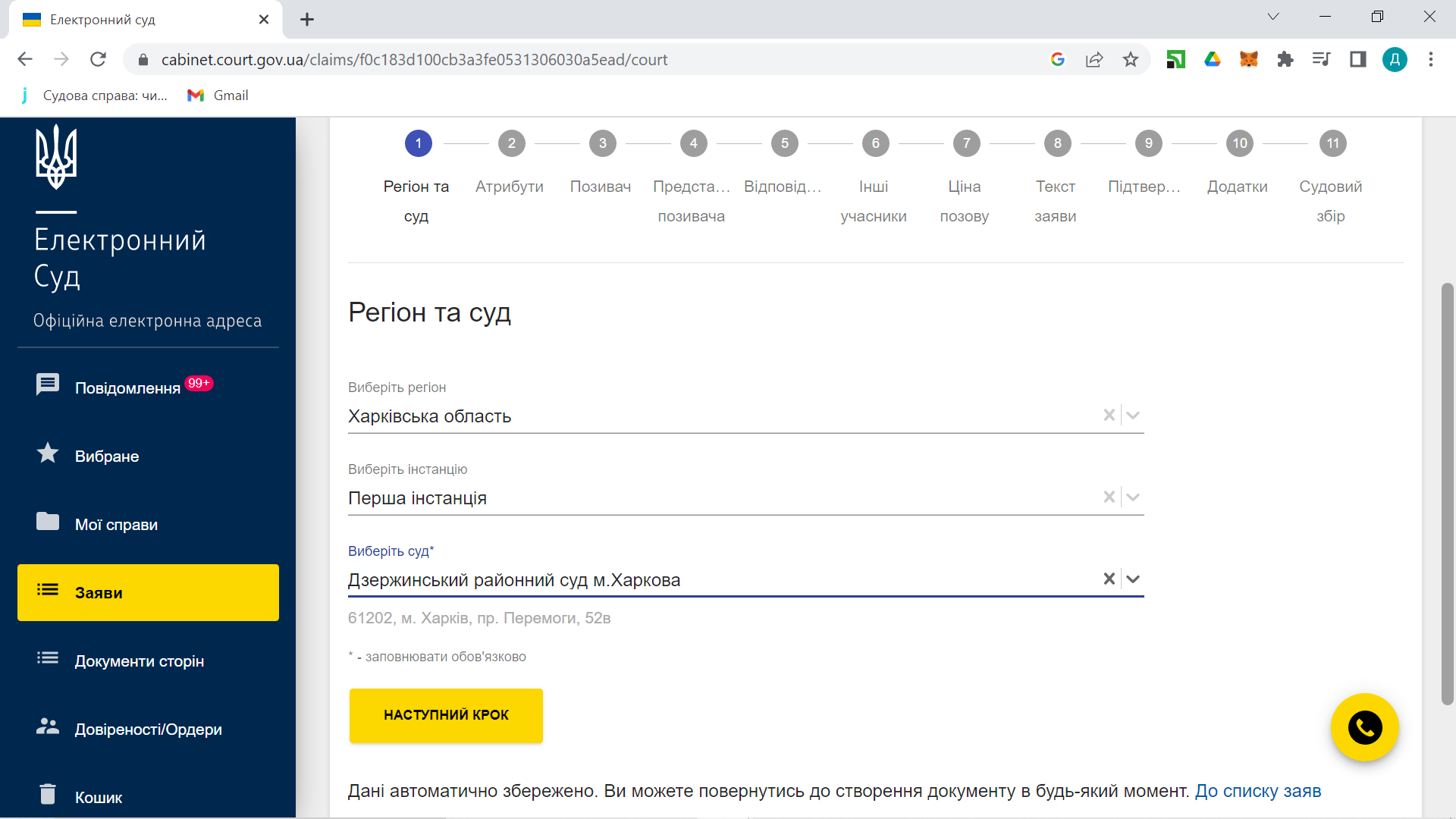
Task: Expand the region dropdown arrow
Action: 1133,415
